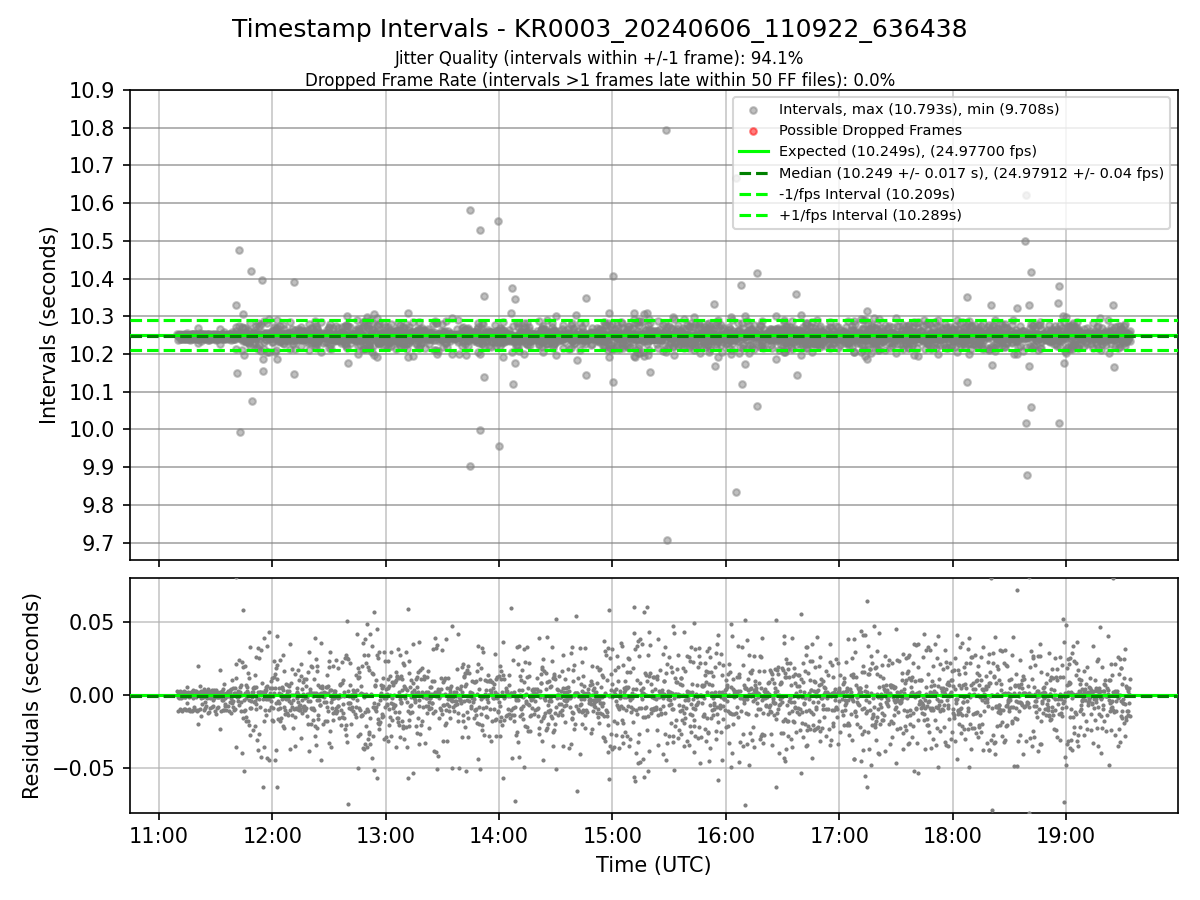This screenshot has height=900, width=1200.
Task: Click legend text 'Possible Dropped Frames'
Action: 870,130
